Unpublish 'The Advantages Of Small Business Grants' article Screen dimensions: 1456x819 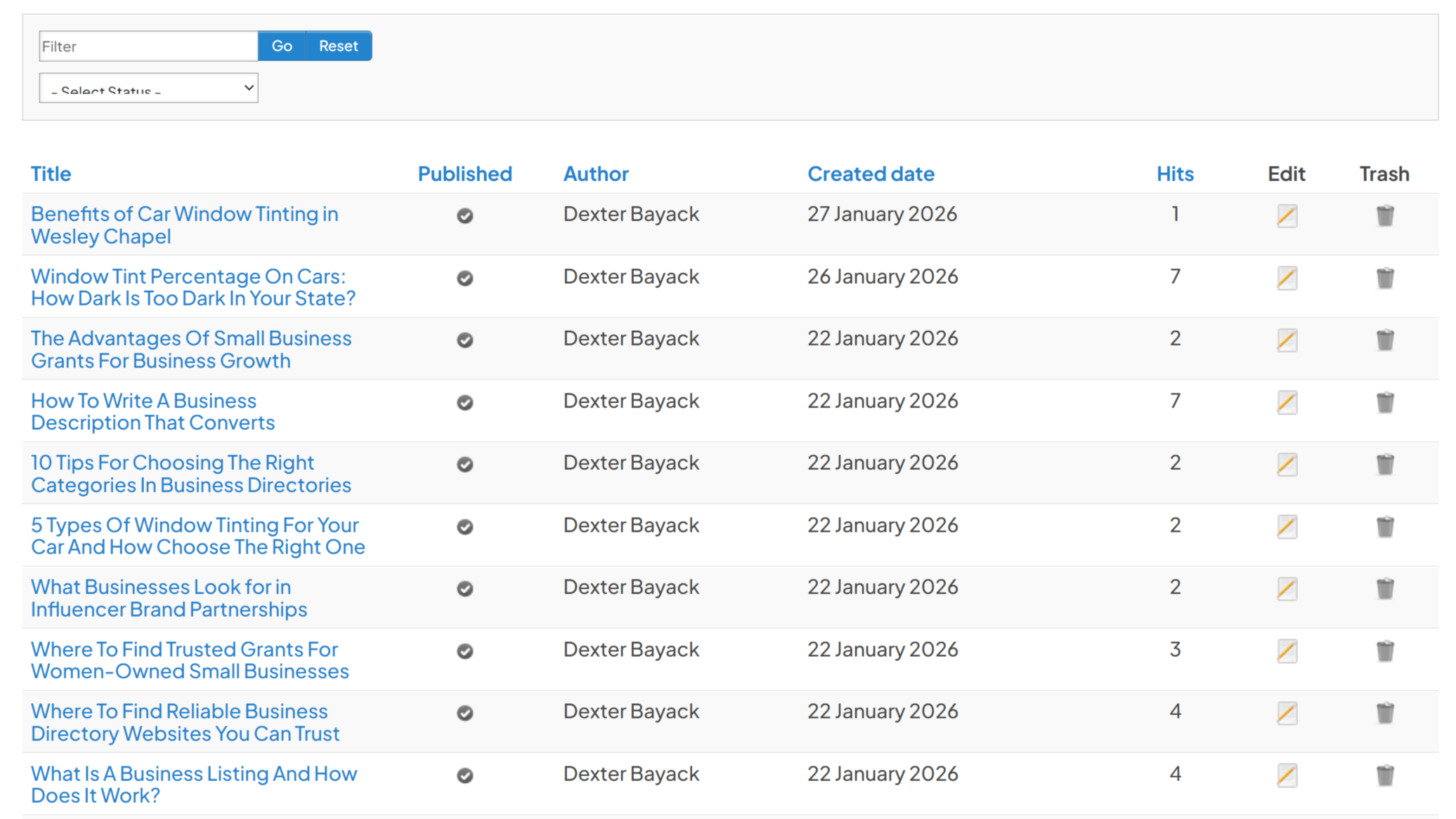click(x=464, y=340)
